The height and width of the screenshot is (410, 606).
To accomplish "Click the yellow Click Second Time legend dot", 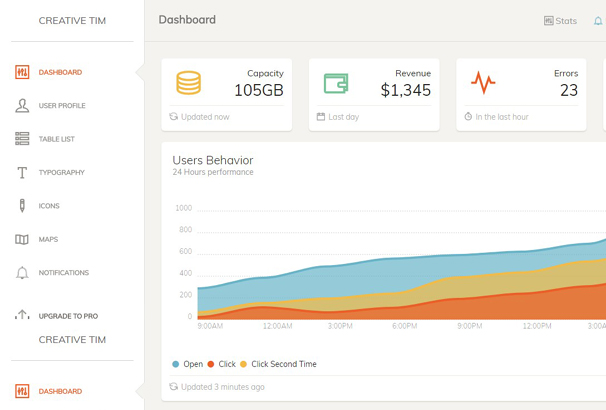I will tap(243, 364).
